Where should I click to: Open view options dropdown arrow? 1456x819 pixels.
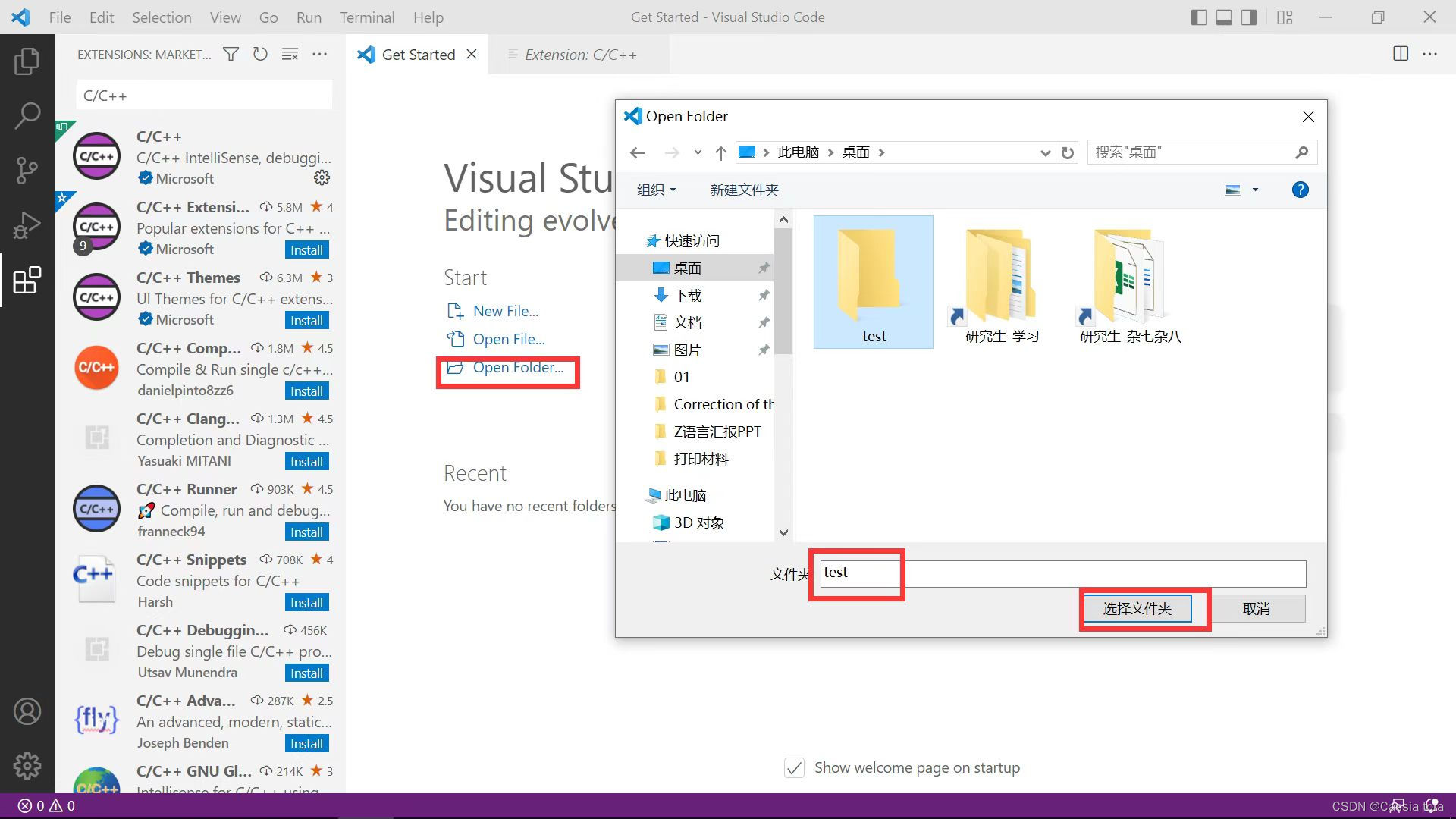click(x=1255, y=190)
